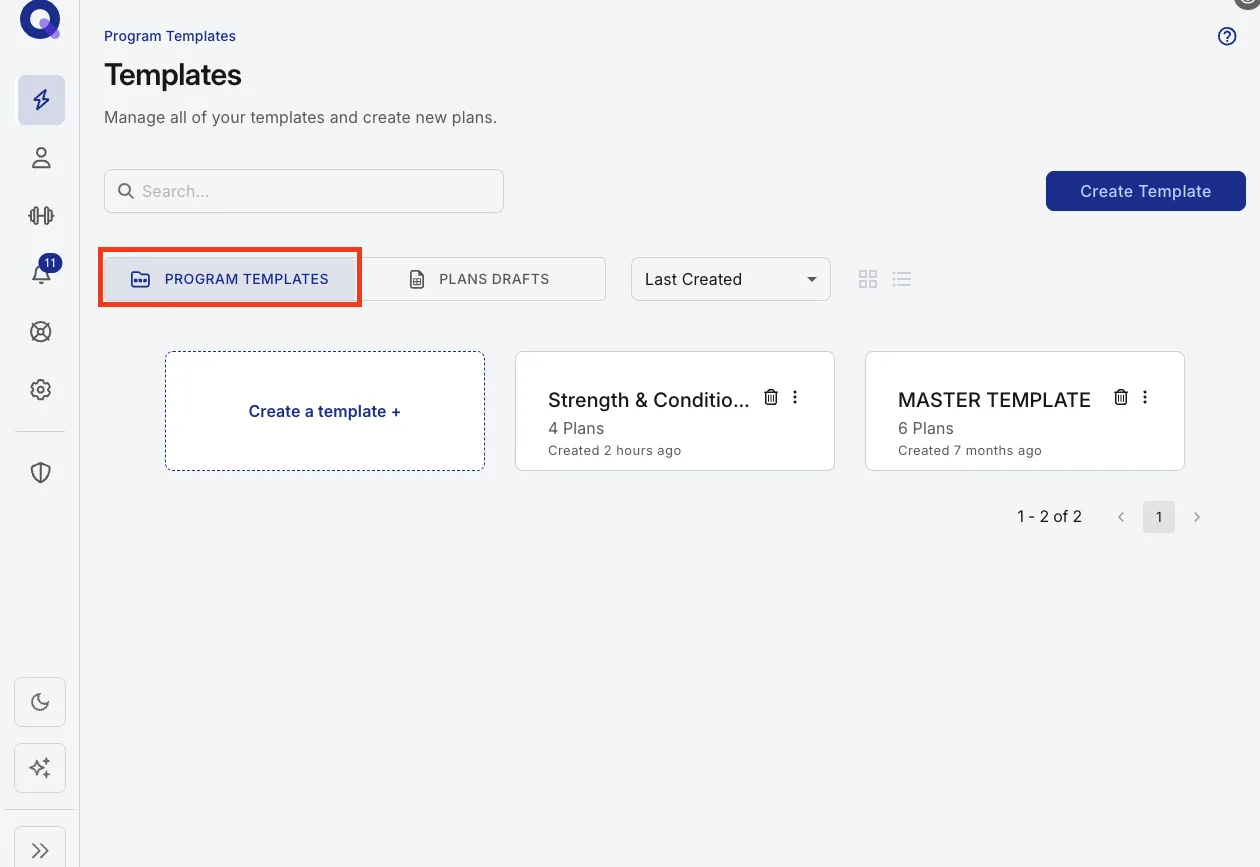This screenshot has height=867, width=1260.
Task: Click the sparkle AI assistant icon
Action: 40,768
